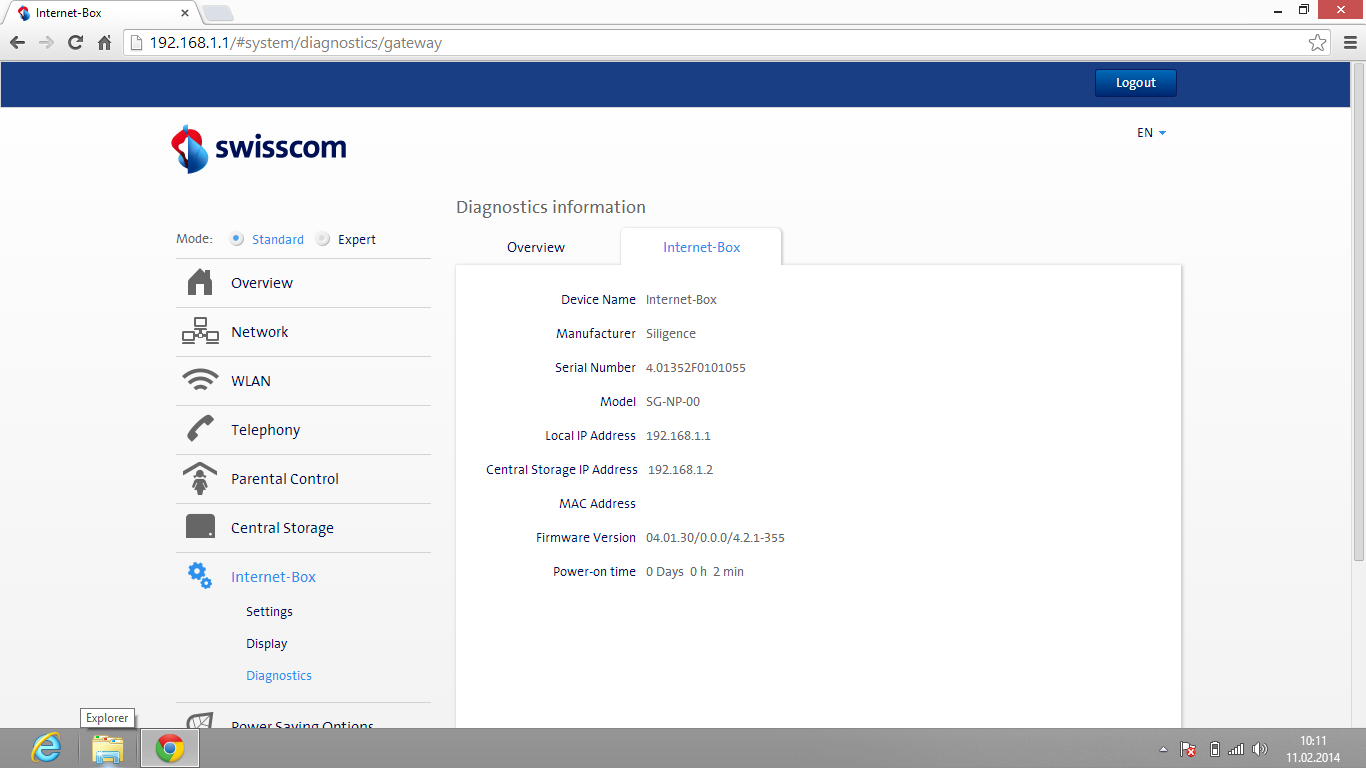Select the Standard mode radio button
Screen dimensions: 1366x768
point(237,239)
